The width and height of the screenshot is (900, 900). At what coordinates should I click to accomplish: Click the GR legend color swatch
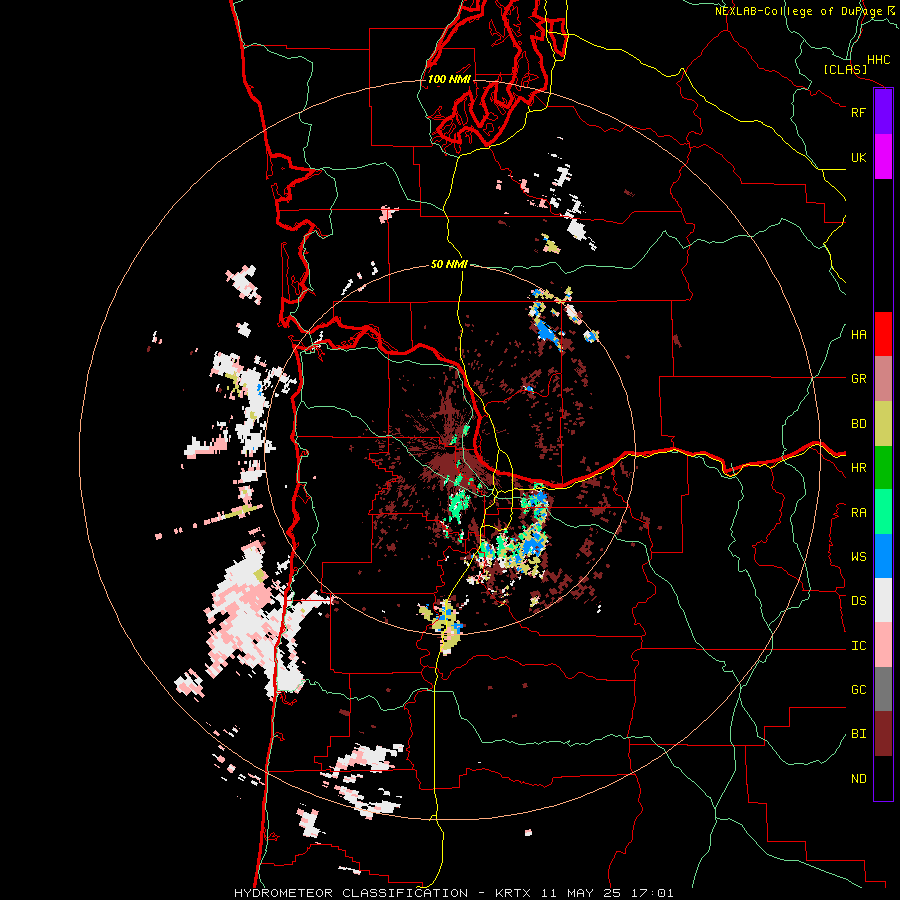pyautogui.click(x=883, y=379)
